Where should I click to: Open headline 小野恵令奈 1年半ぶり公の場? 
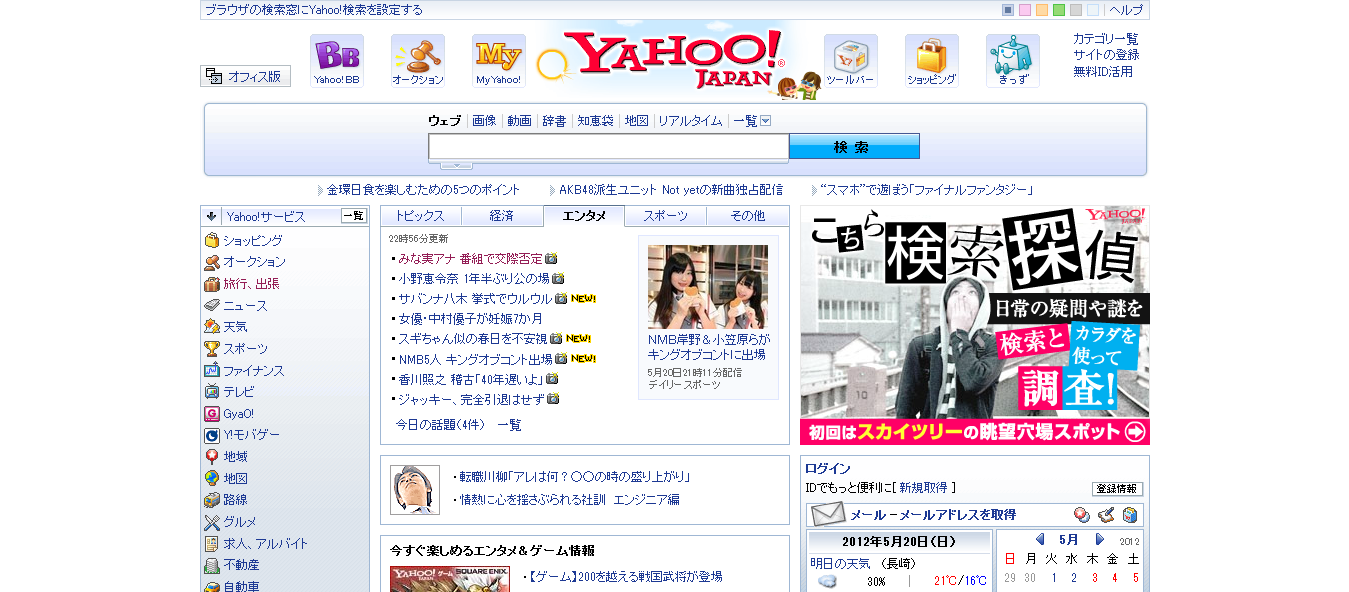(x=474, y=279)
